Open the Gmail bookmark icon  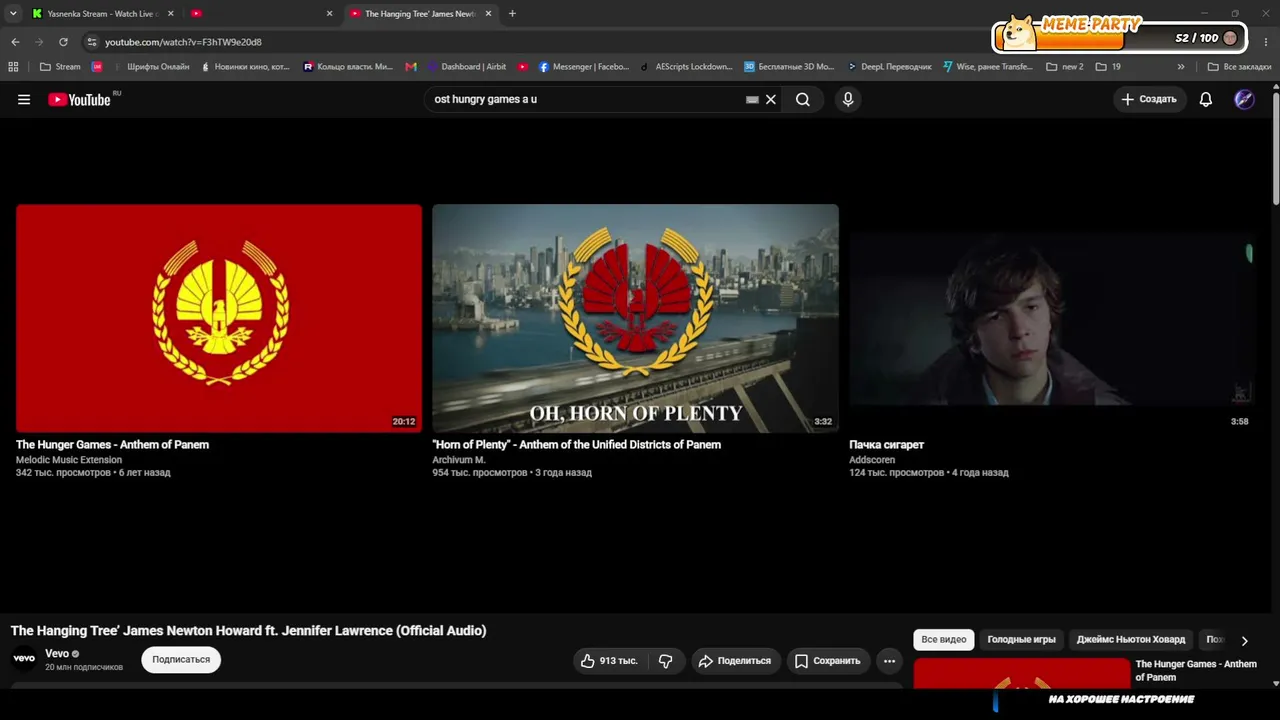pyautogui.click(x=411, y=67)
